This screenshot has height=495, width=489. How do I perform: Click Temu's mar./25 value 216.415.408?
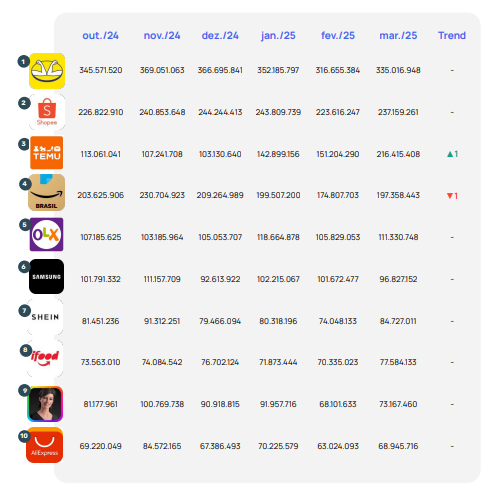coord(398,154)
